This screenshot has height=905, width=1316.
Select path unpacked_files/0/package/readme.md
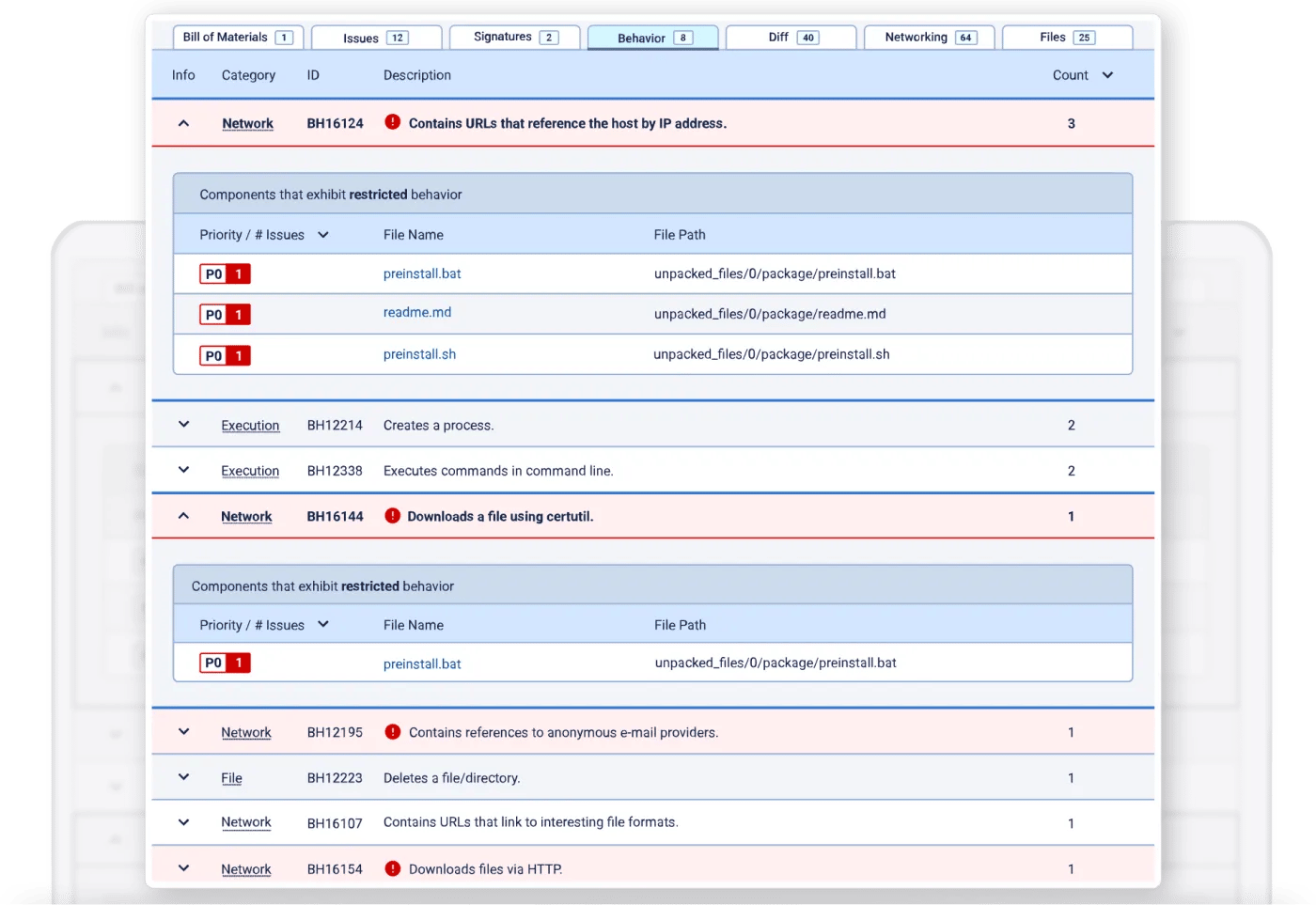[x=770, y=314]
